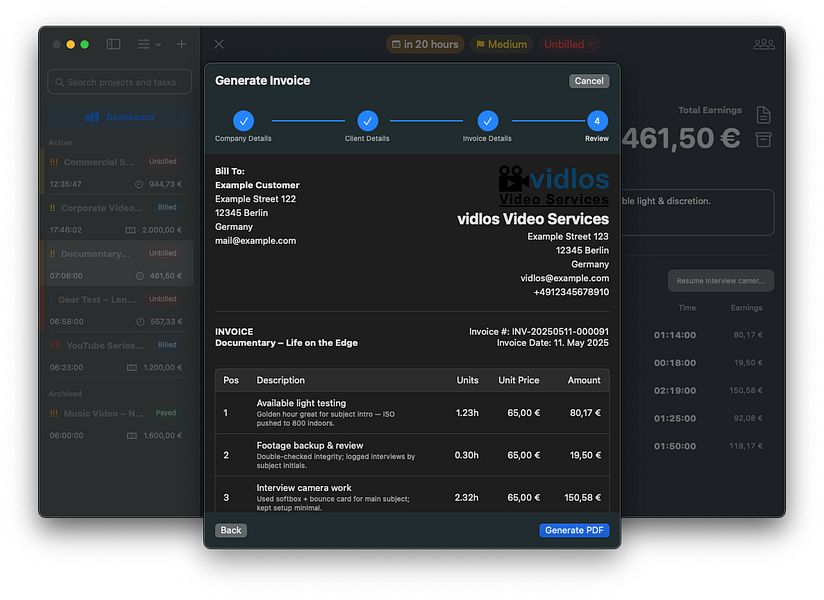Image resolution: width=824 pixels, height=600 pixels.
Task: Click the 00:18:00 time entry
Action: (675, 363)
